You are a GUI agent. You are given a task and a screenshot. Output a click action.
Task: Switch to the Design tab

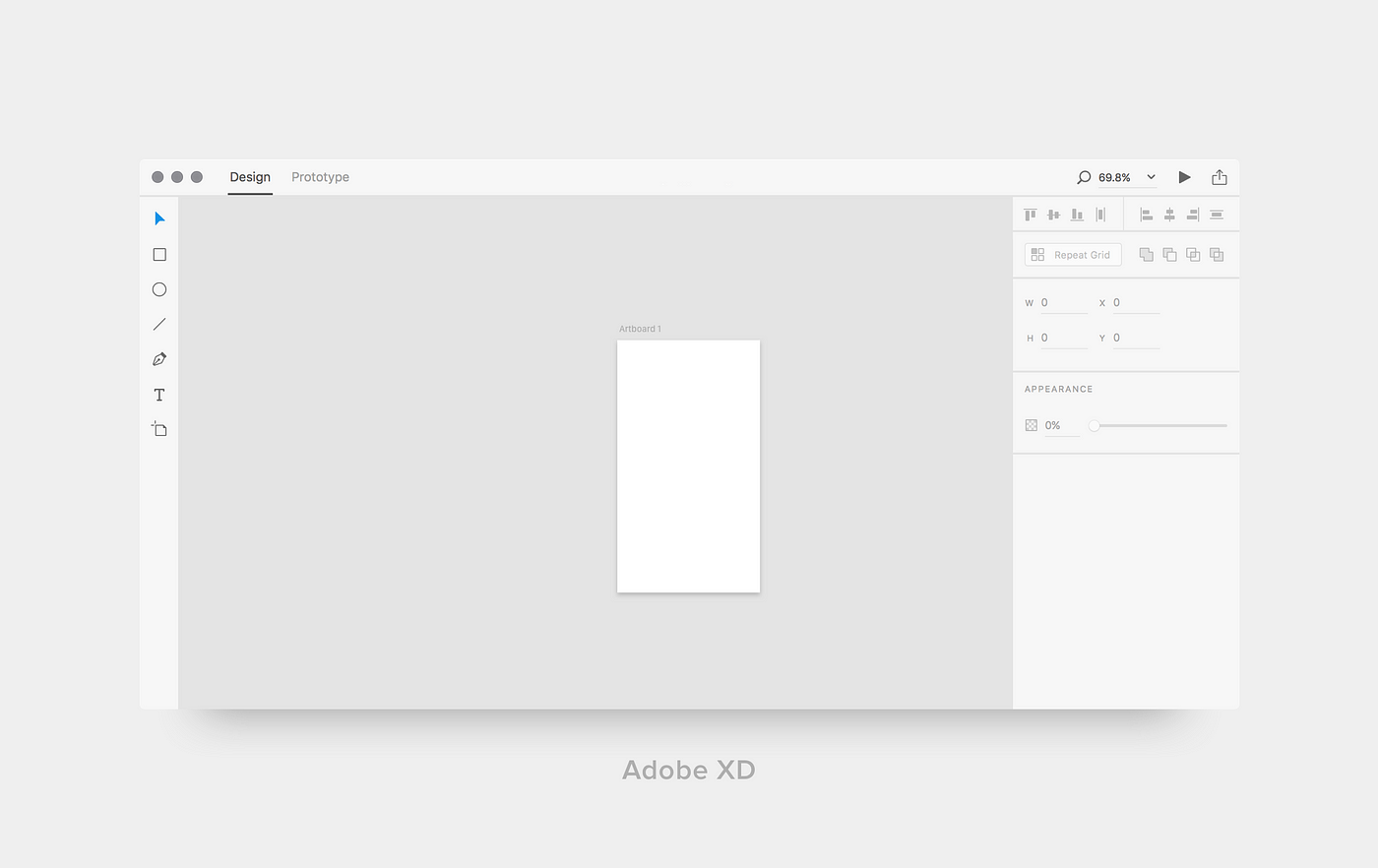(250, 177)
